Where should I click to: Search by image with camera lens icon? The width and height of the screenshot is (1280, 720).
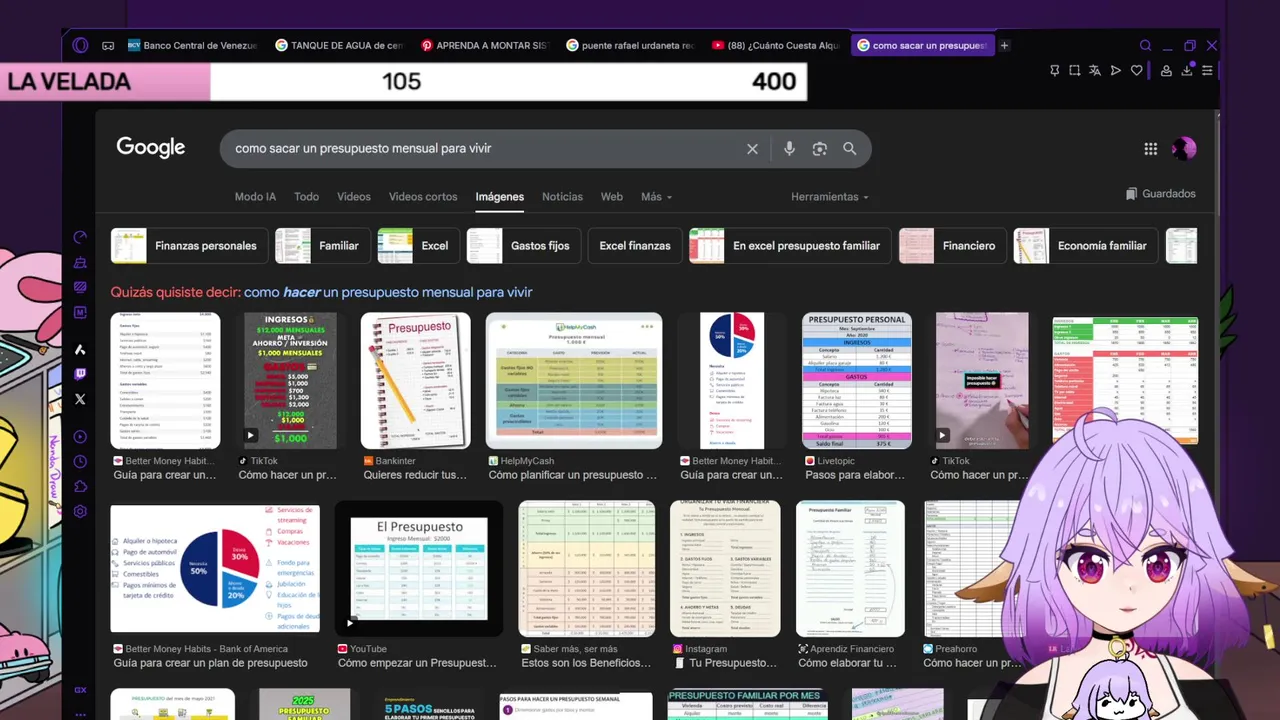(x=819, y=149)
